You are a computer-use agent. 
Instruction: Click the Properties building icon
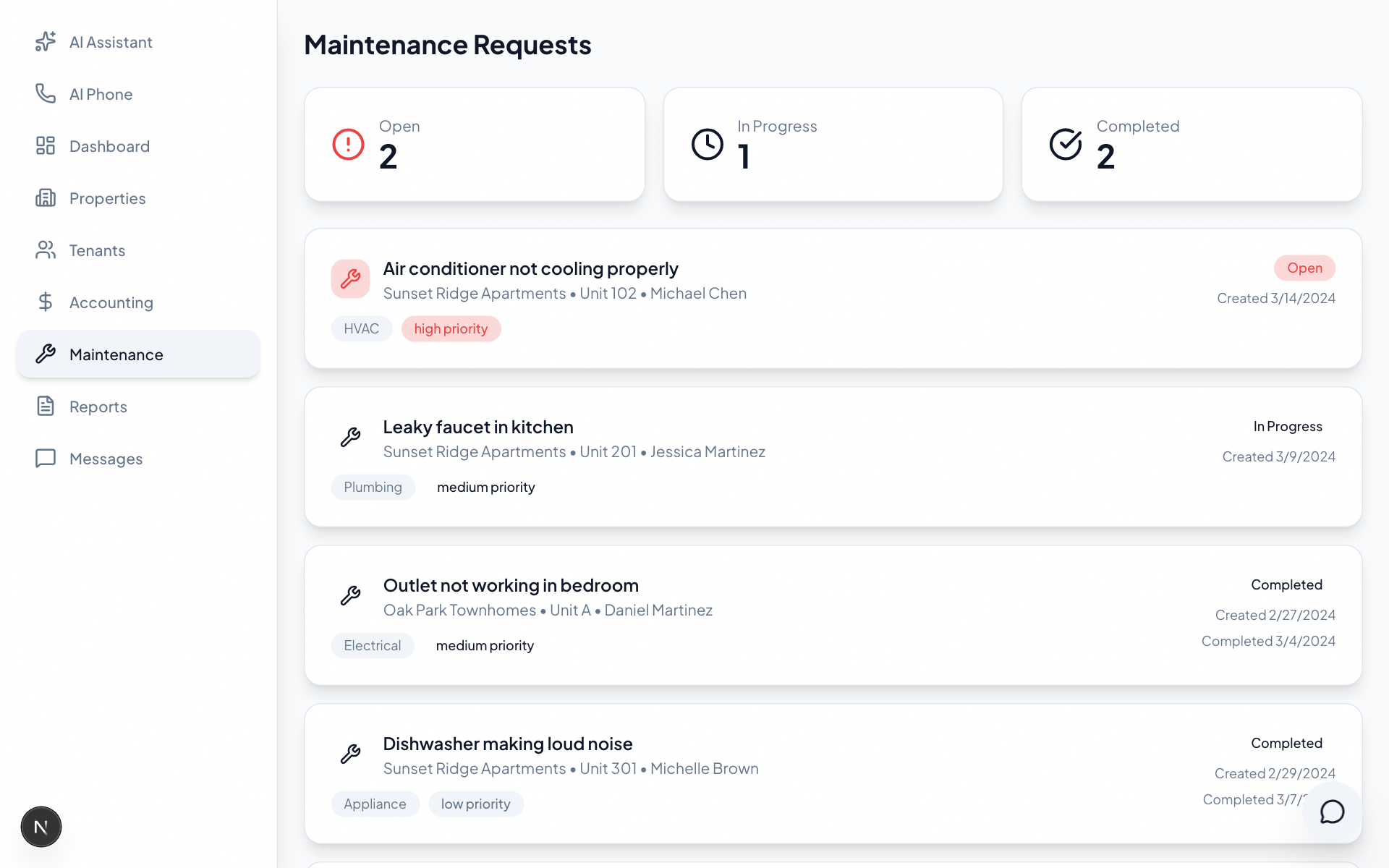pyautogui.click(x=46, y=198)
